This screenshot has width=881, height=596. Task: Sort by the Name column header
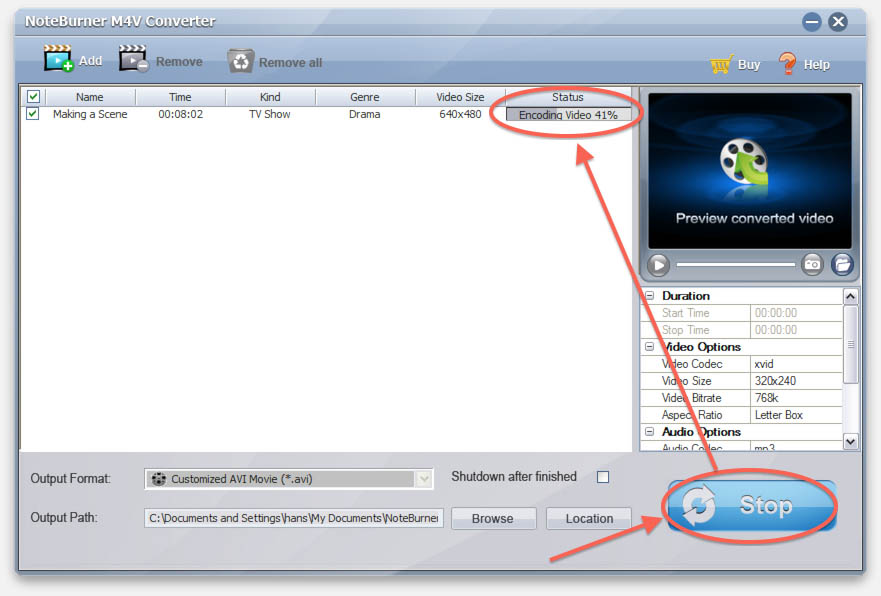(x=90, y=97)
